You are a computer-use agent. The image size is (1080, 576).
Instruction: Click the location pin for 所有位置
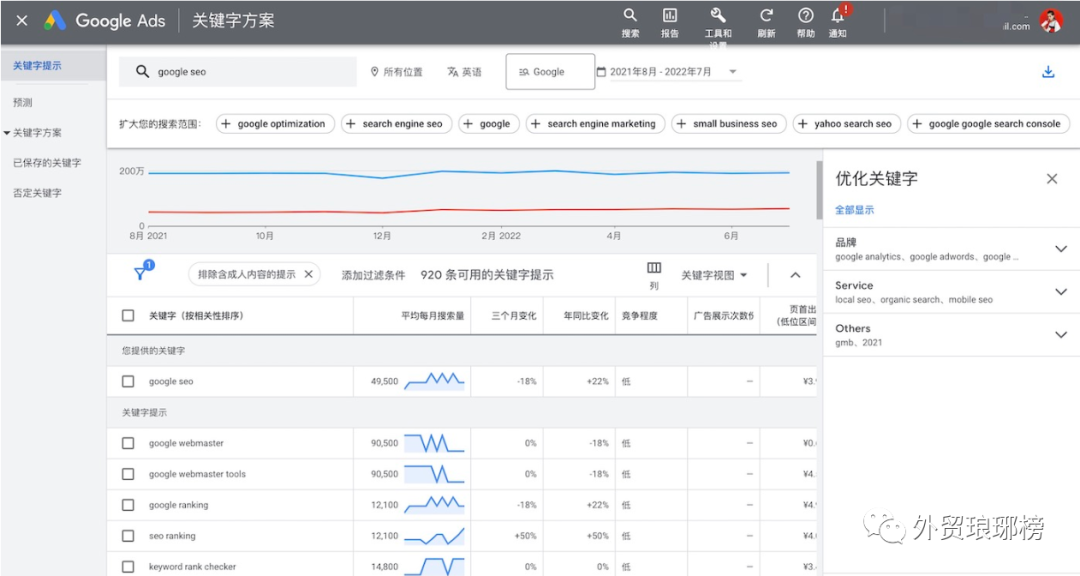[375, 72]
